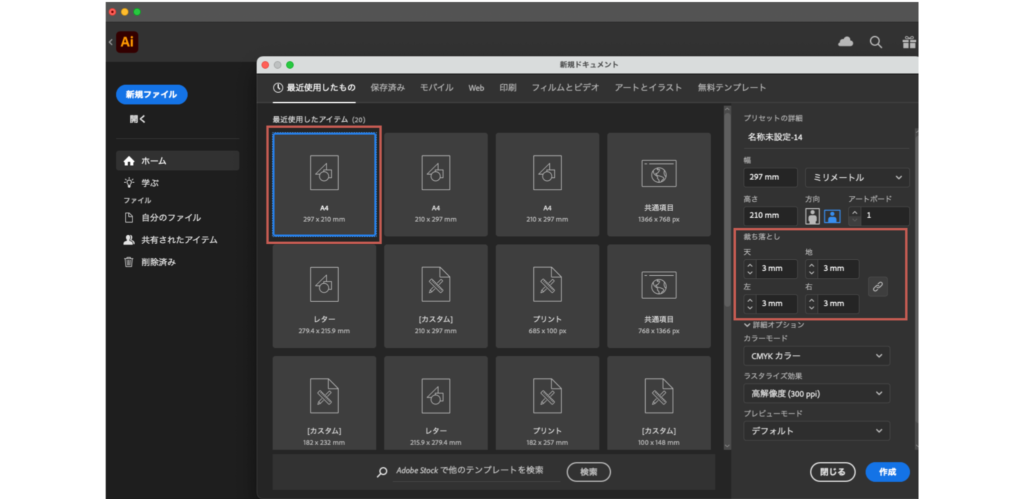Click the search magnifier in the top bar
This screenshot has height=499, width=1024.
click(x=876, y=42)
